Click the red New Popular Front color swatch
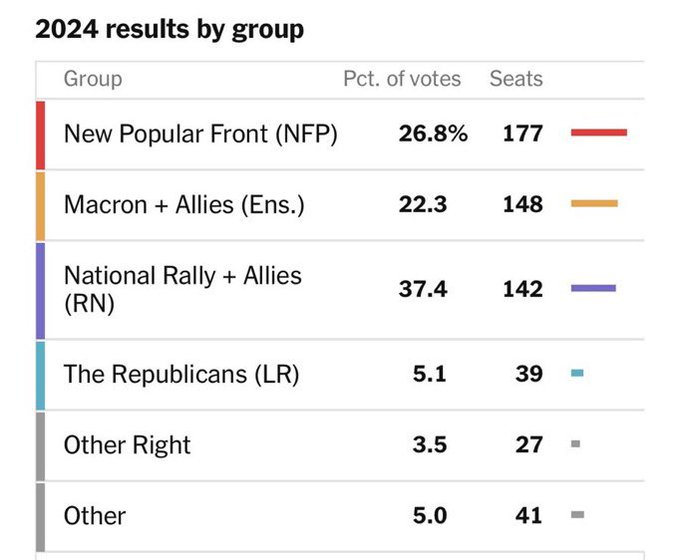Screen dimensions: 680x560 [x=40, y=134]
